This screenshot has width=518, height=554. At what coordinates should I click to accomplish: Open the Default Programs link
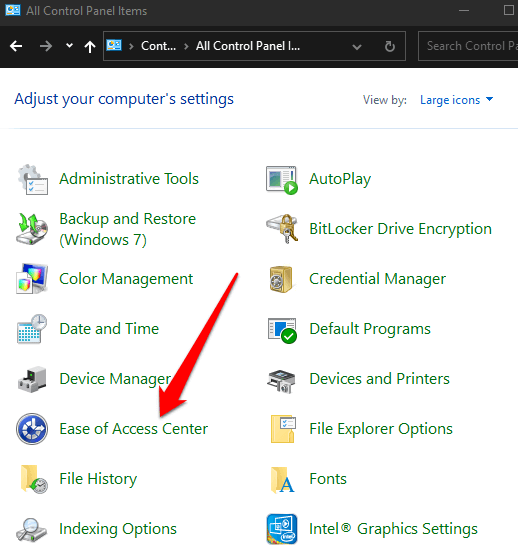[370, 329]
